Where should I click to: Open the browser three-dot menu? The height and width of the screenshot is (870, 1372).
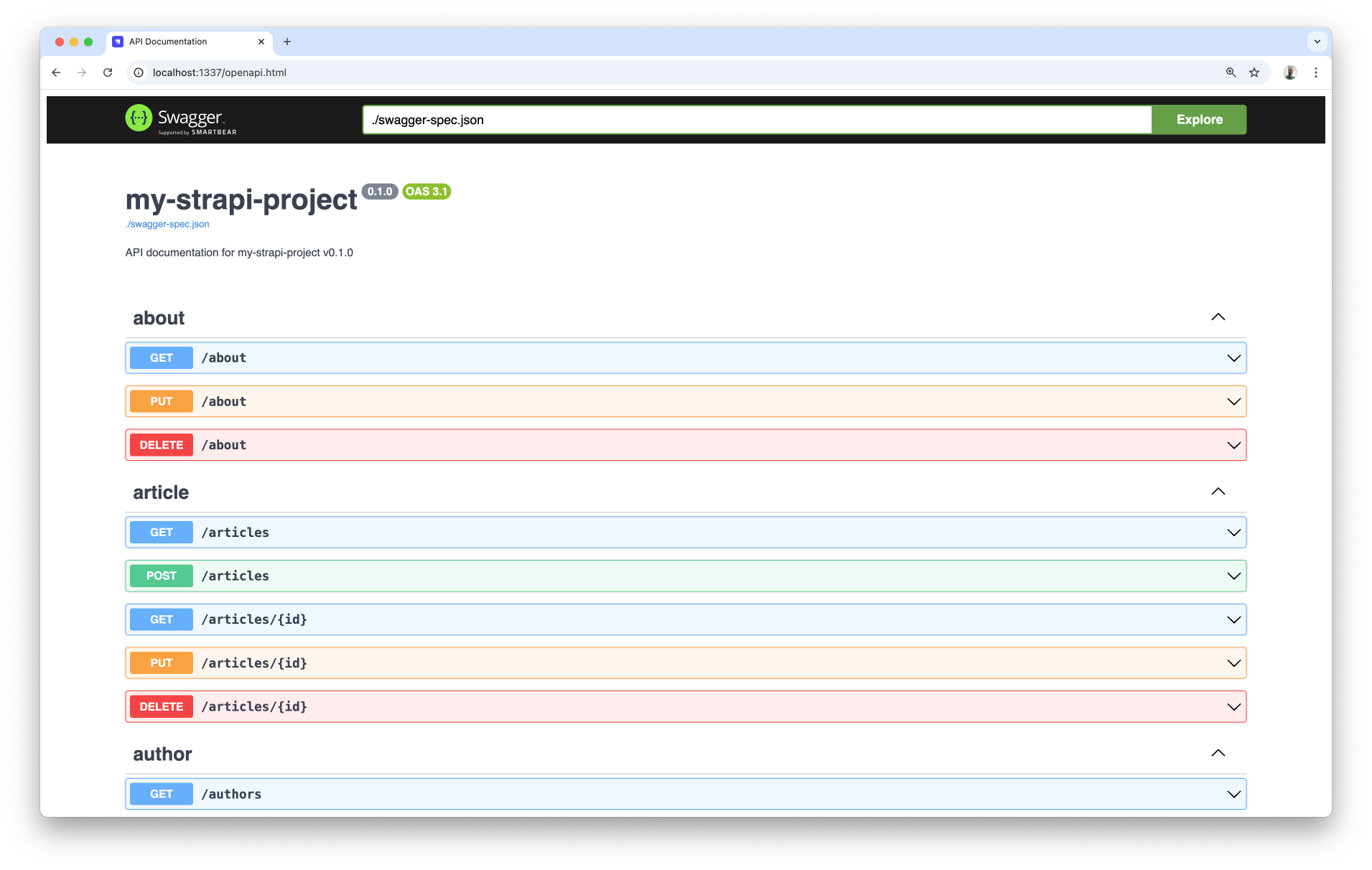(x=1316, y=72)
